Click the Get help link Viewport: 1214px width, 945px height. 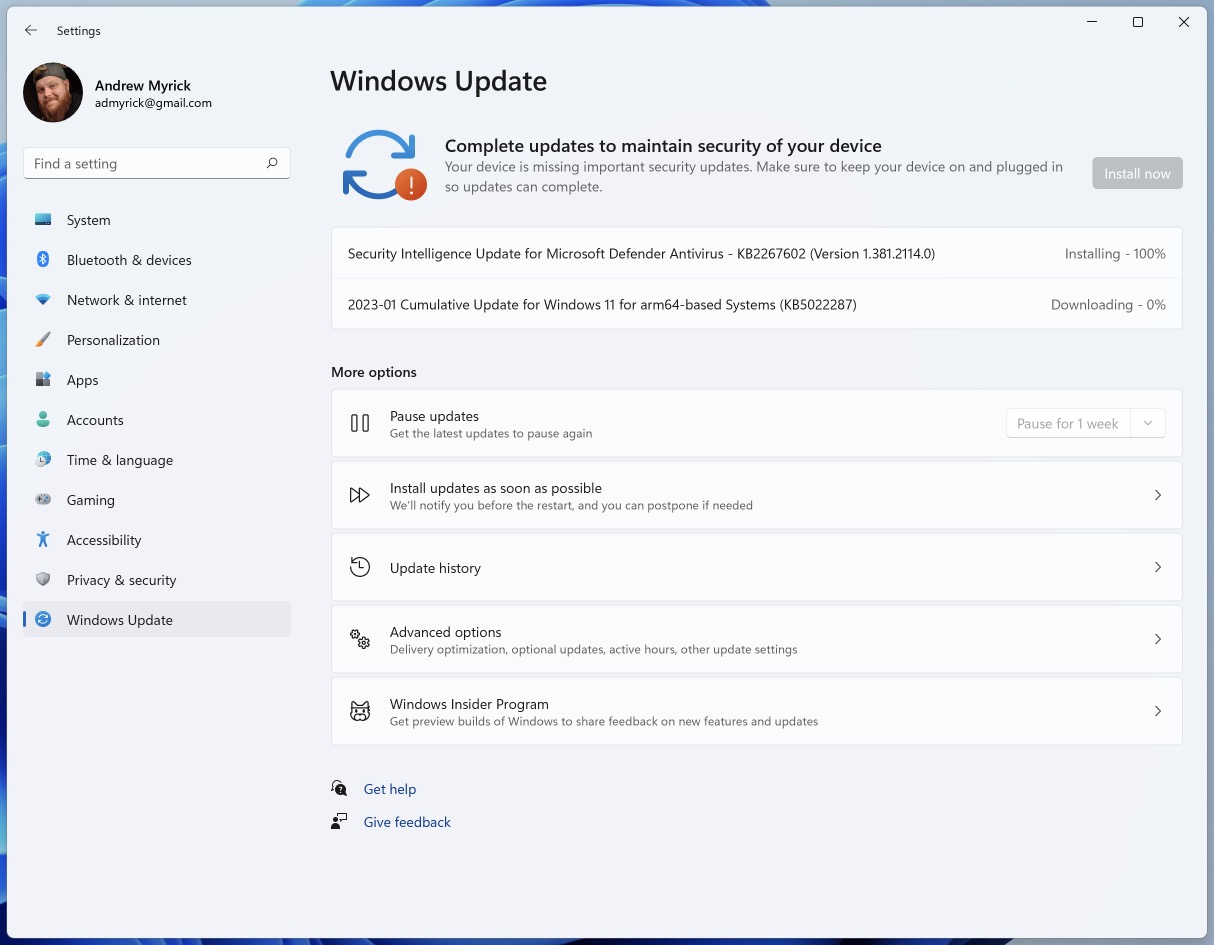tap(390, 789)
